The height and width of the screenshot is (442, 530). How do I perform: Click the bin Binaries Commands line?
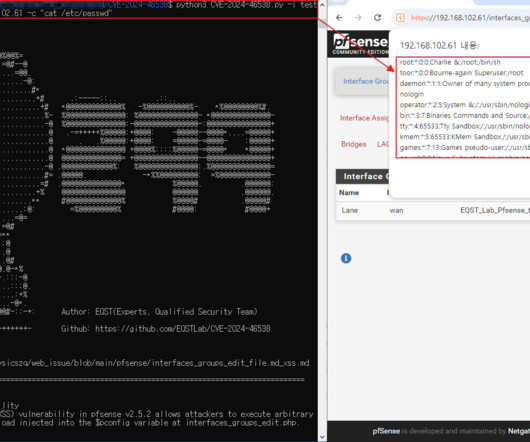[464, 116]
